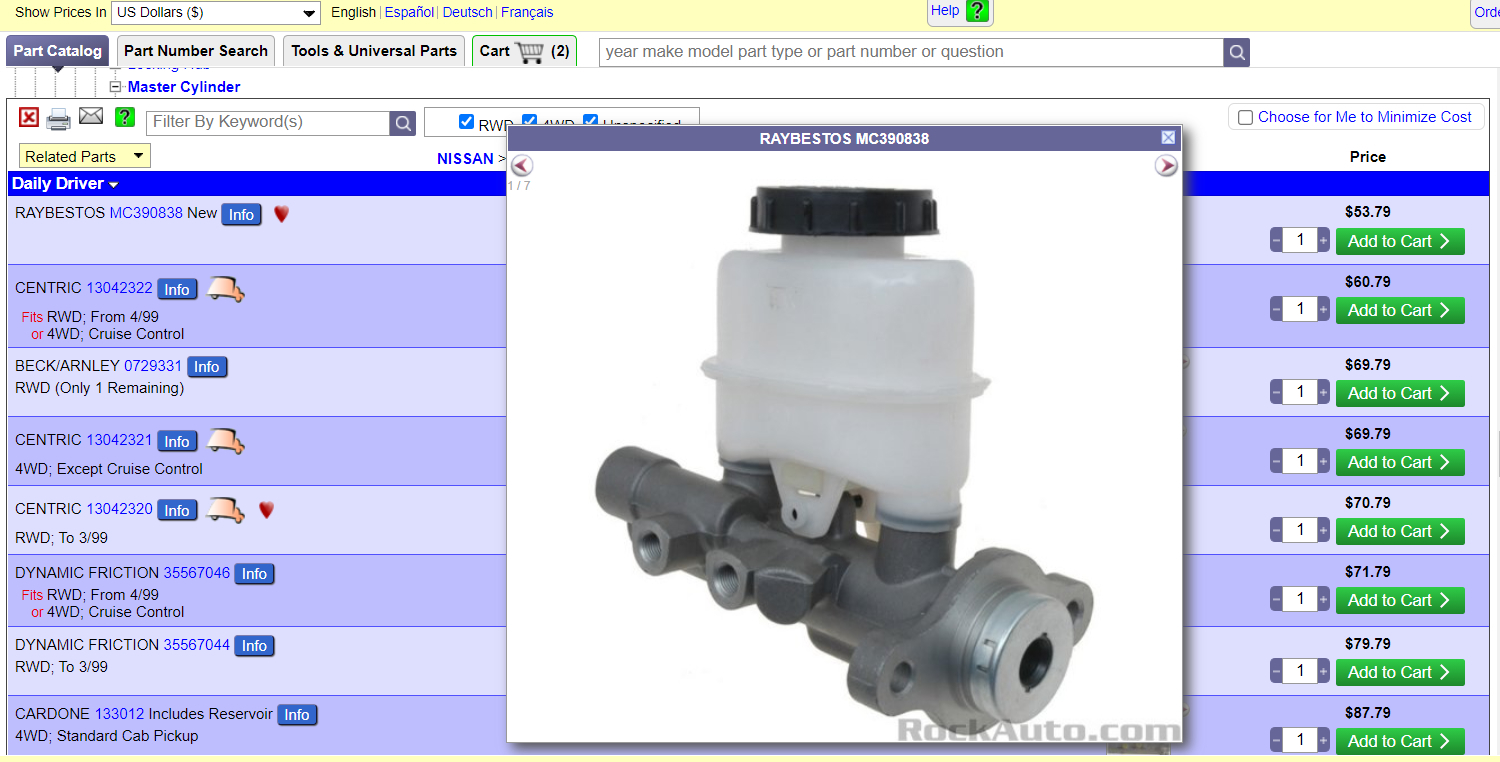Toggle the RWD filter checkbox
This screenshot has height=762, width=1500.
click(x=466, y=122)
